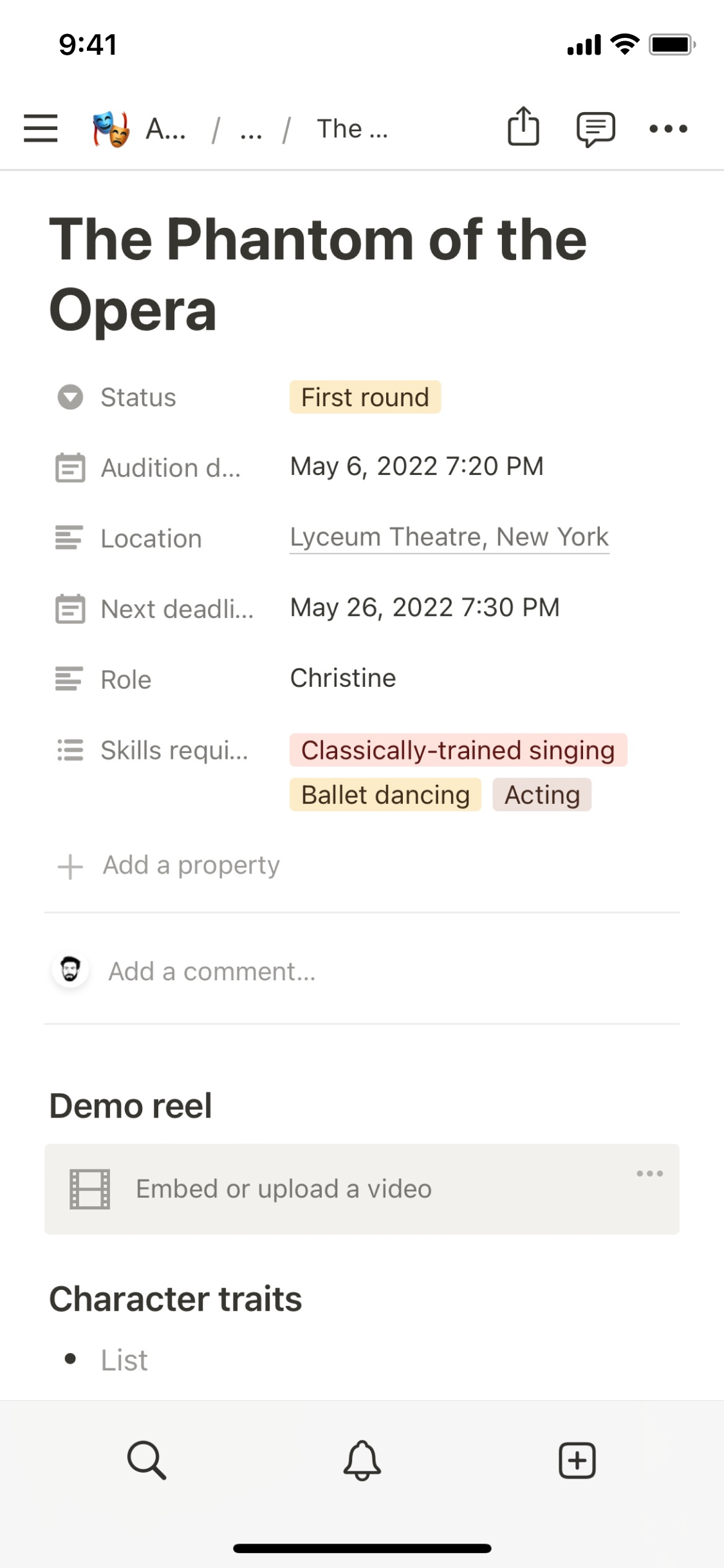Tap the search icon in bottom bar

point(147,1460)
